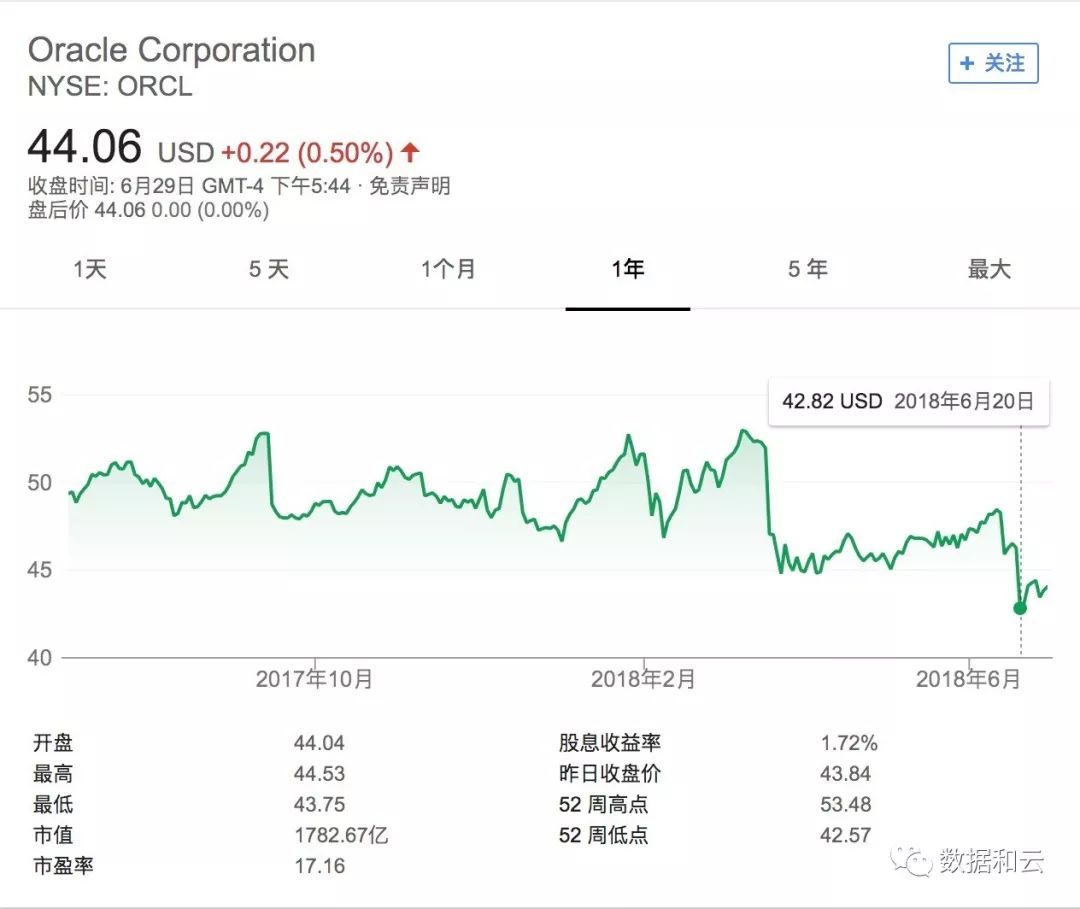Click the Oracle Corporation title
The height and width of the screenshot is (909, 1080).
click(173, 50)
